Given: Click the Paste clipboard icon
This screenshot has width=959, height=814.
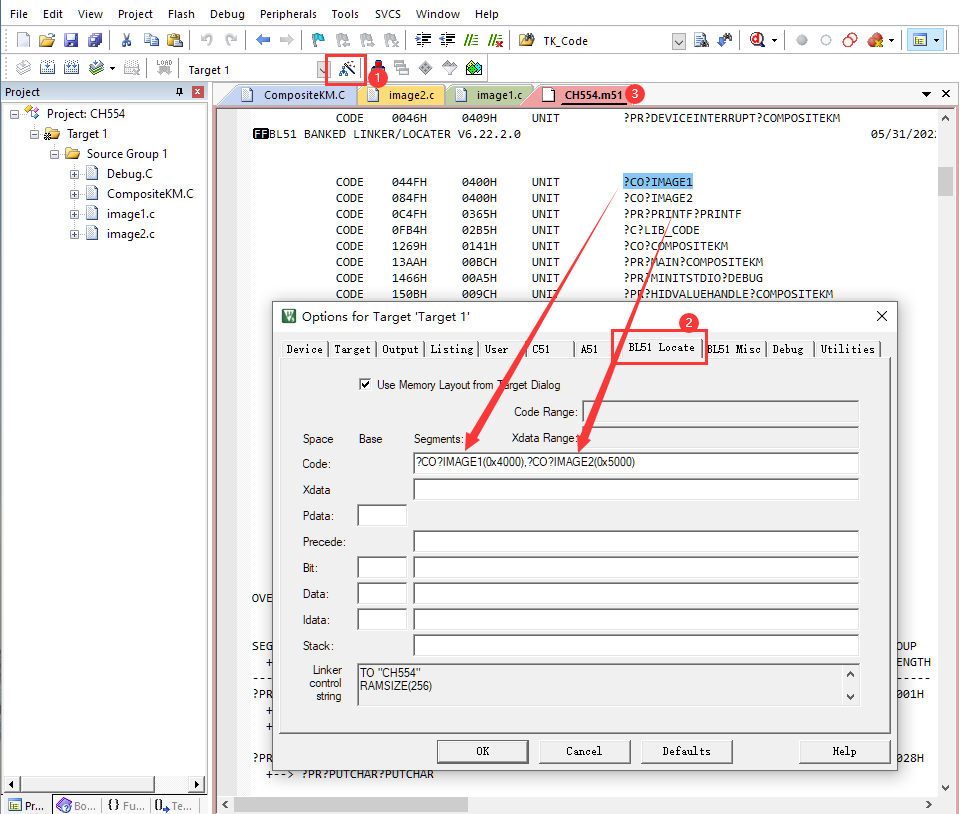Looking at the screenshot, I should 175,41.
